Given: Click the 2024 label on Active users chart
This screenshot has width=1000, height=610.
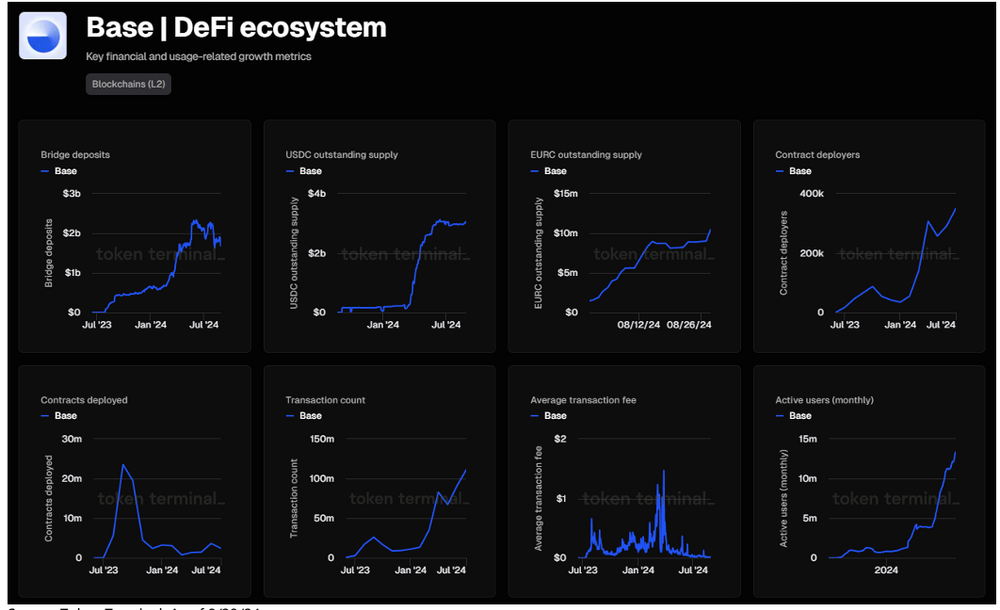Looking at the screenshot, I should (886, 570).
